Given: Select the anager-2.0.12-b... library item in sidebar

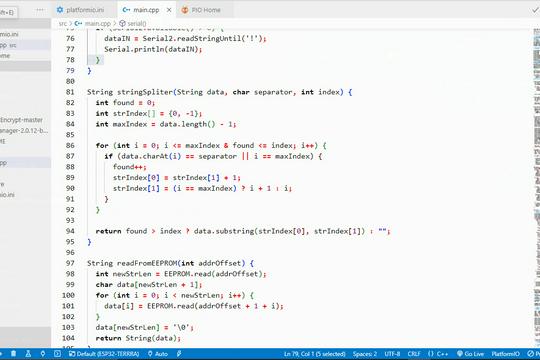Looking at the screenshot, I should click(24, 131).
